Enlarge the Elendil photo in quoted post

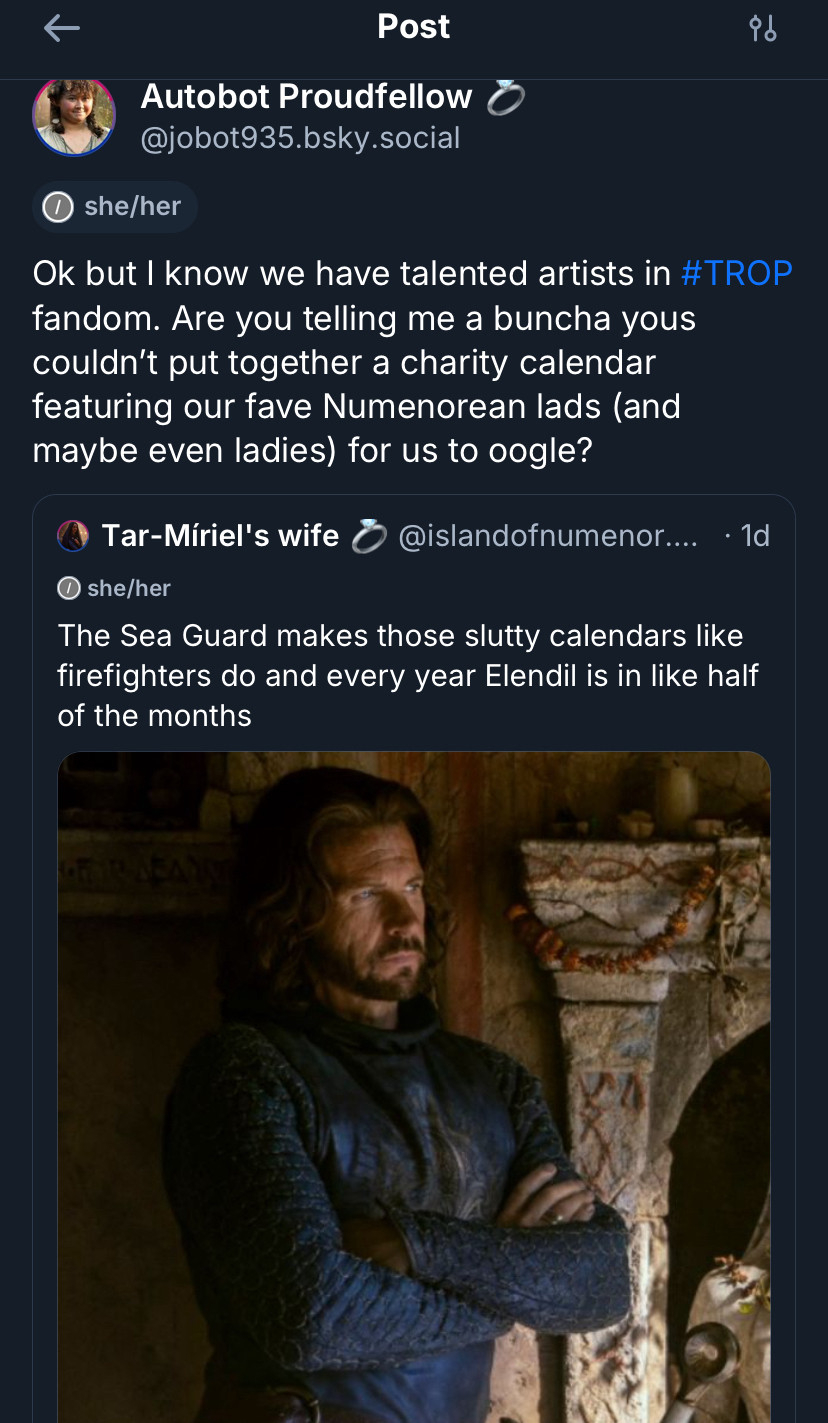[414, 1080]
